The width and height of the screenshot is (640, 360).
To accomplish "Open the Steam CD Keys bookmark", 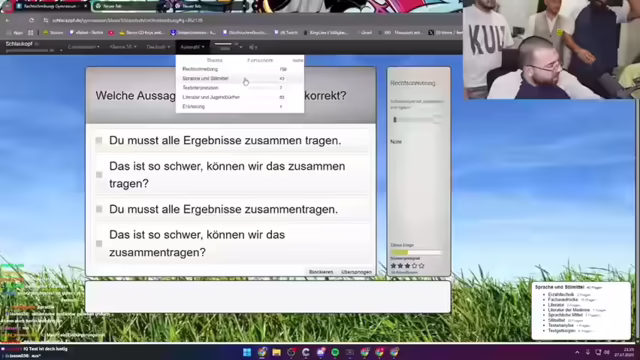I will pos(141,32).
